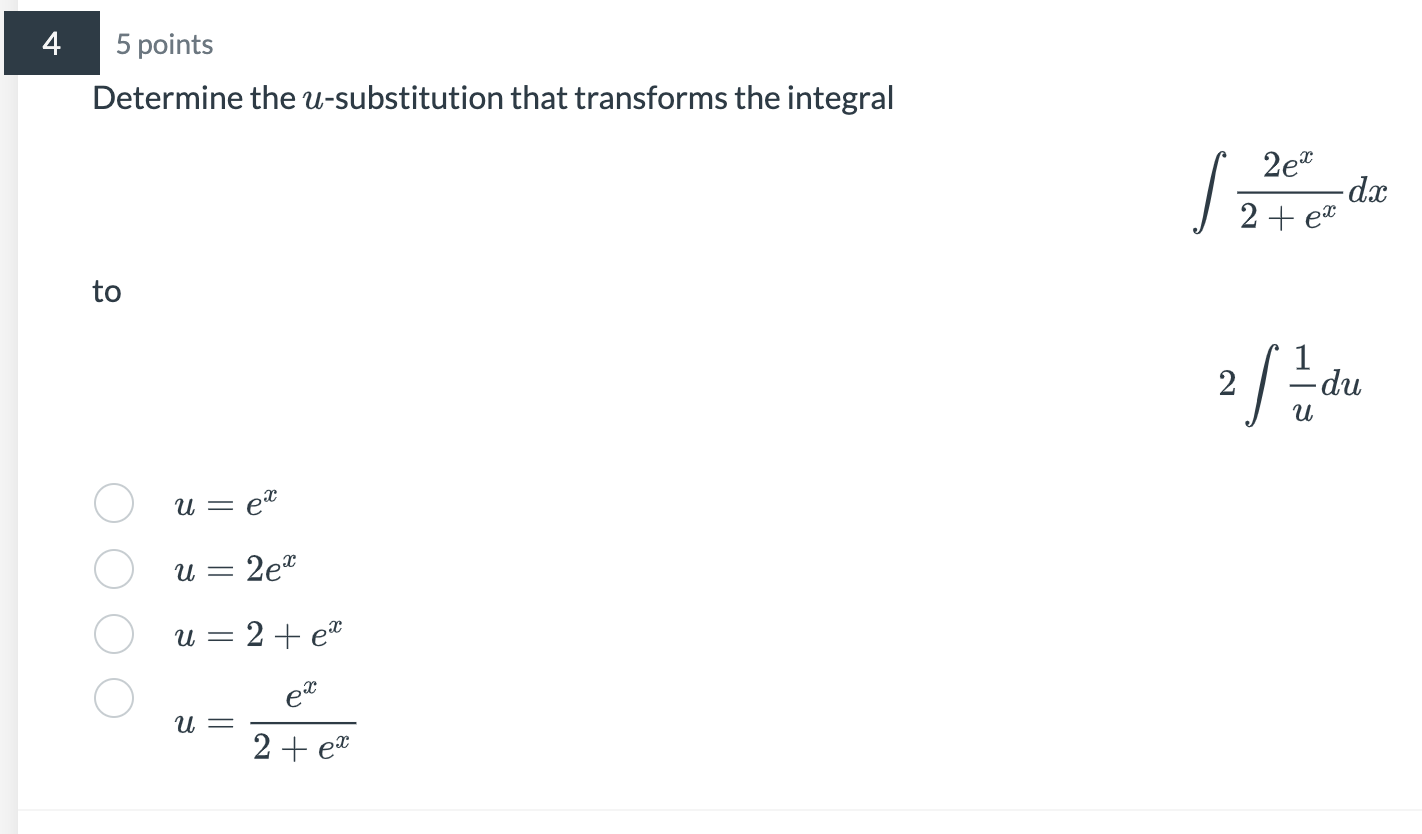Viewport: 1422px width, 834px height.
Task: Click the question number 4 badge
Action: coord(51,43)
